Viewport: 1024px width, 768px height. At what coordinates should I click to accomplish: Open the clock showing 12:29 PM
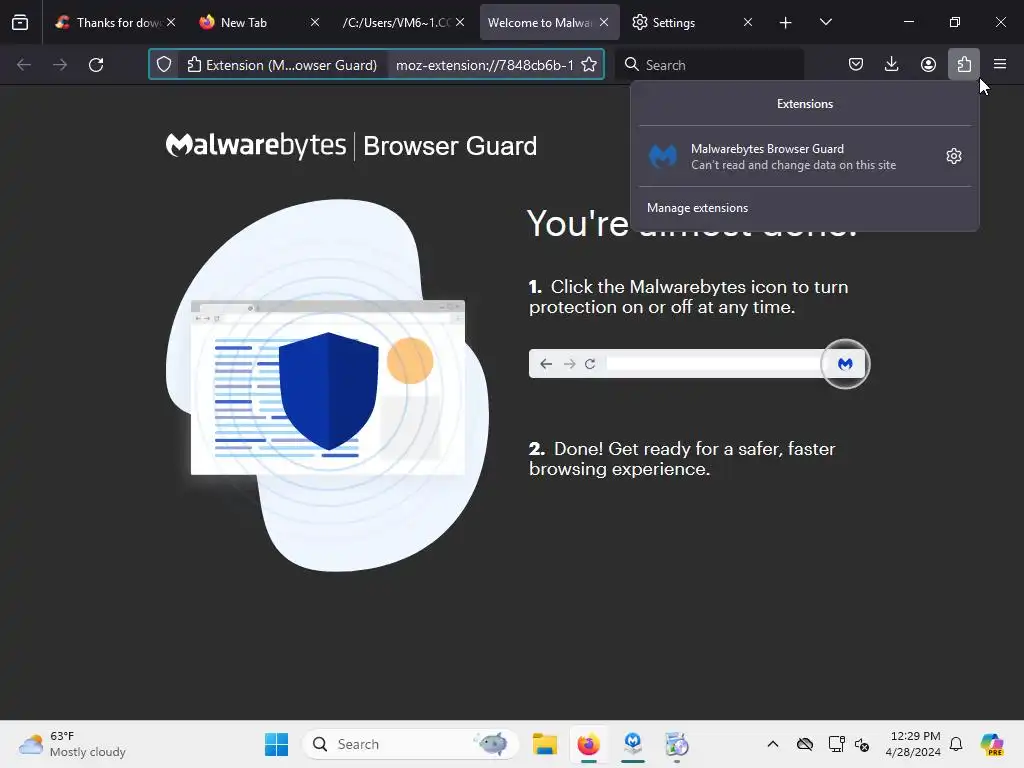pyautogui.click(x=913, y=744)
